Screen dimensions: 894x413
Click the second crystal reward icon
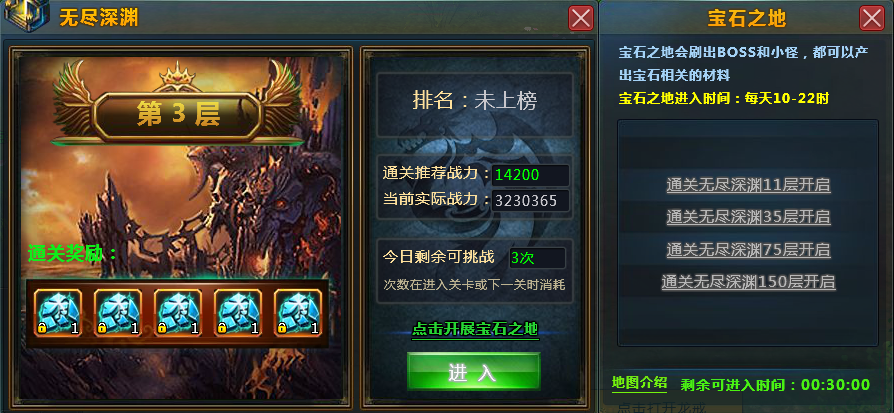(x=117, y=313)
